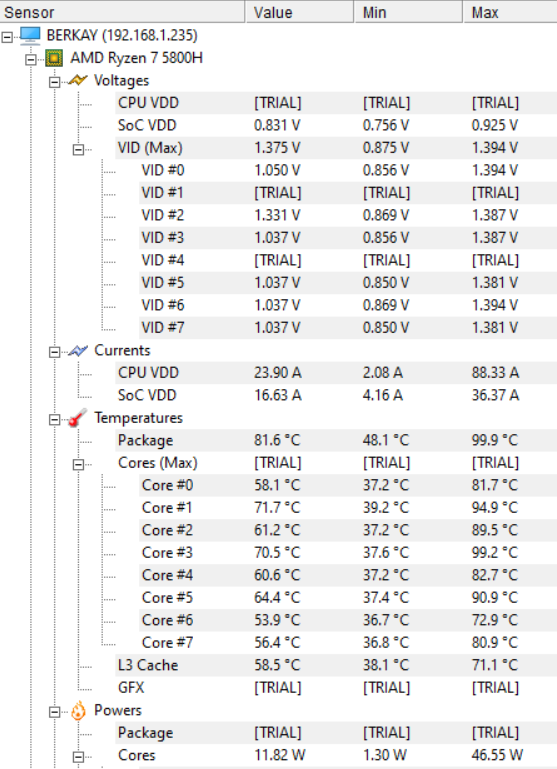Collapse the Voltages group
557x769 pixels.
point(54,82)
